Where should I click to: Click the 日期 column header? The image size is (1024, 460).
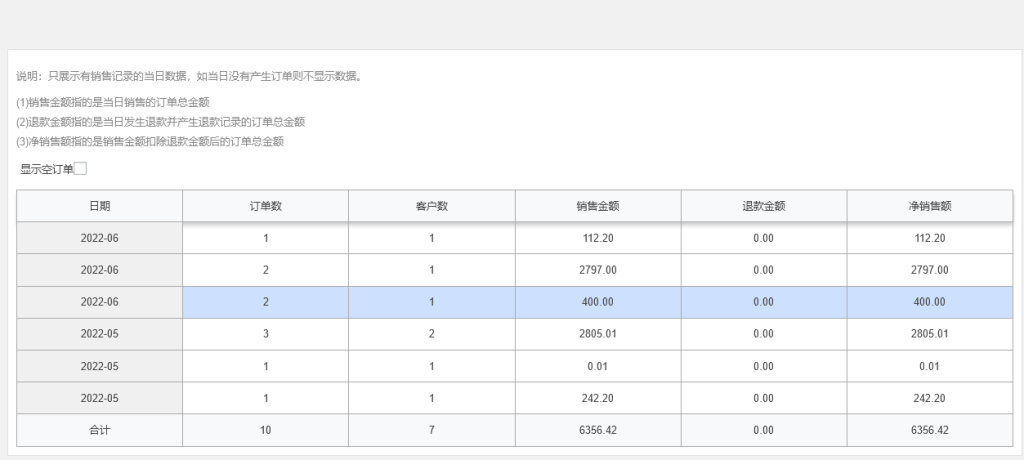(99, 206)
